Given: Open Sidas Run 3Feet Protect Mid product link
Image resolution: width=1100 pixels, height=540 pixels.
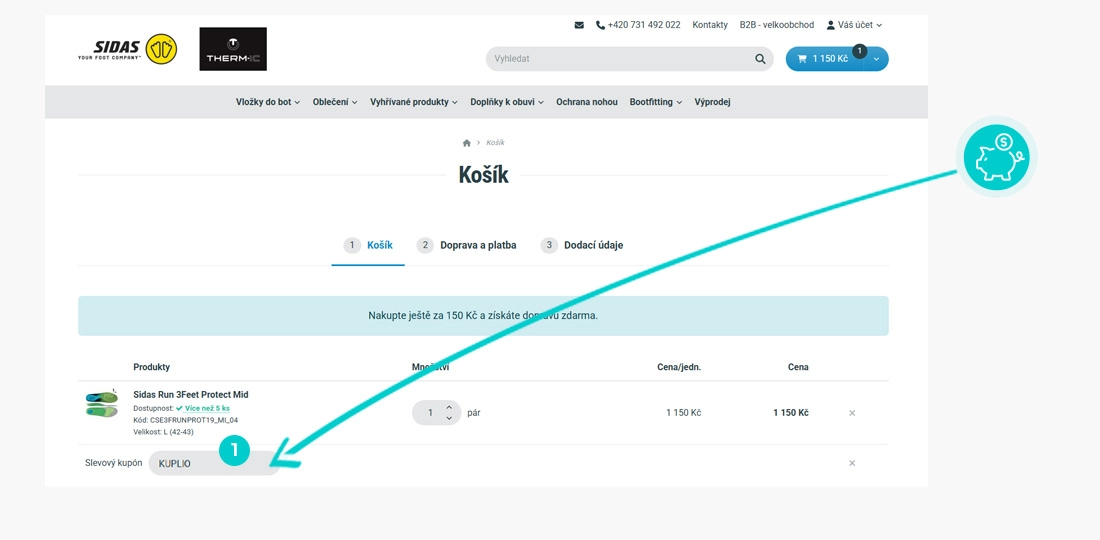Looking at the screenshot, I should click(191, 395).
